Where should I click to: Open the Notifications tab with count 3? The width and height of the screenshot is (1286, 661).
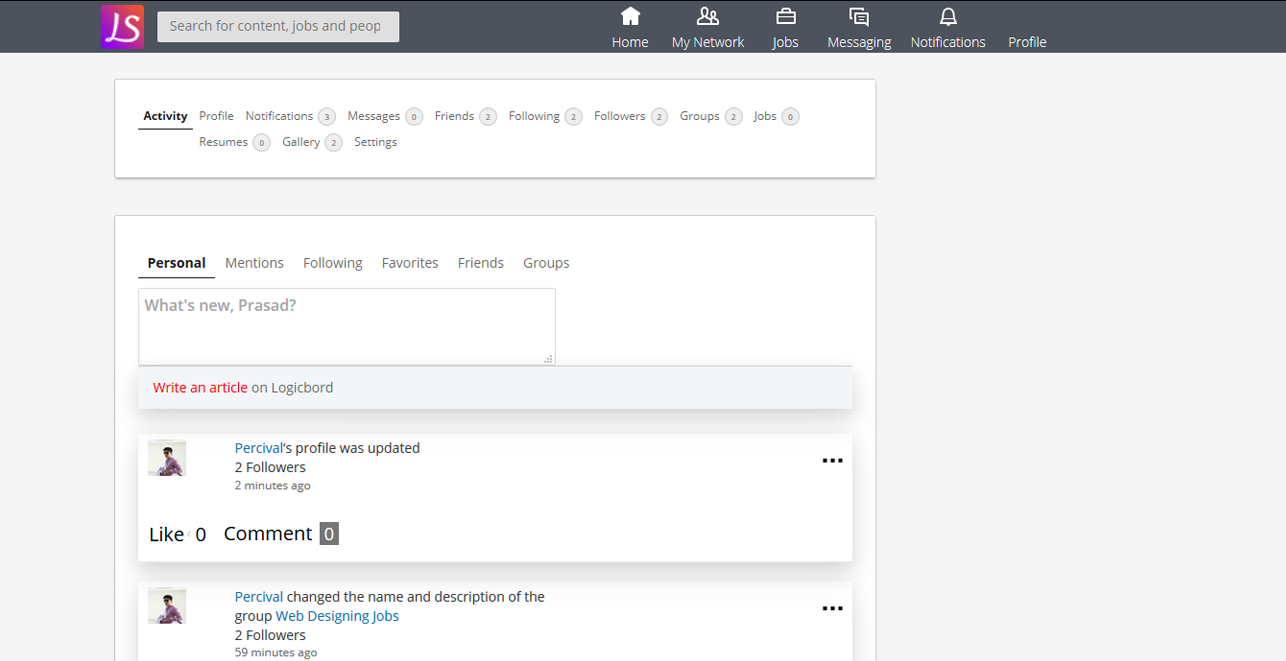(x=290, y=116)
